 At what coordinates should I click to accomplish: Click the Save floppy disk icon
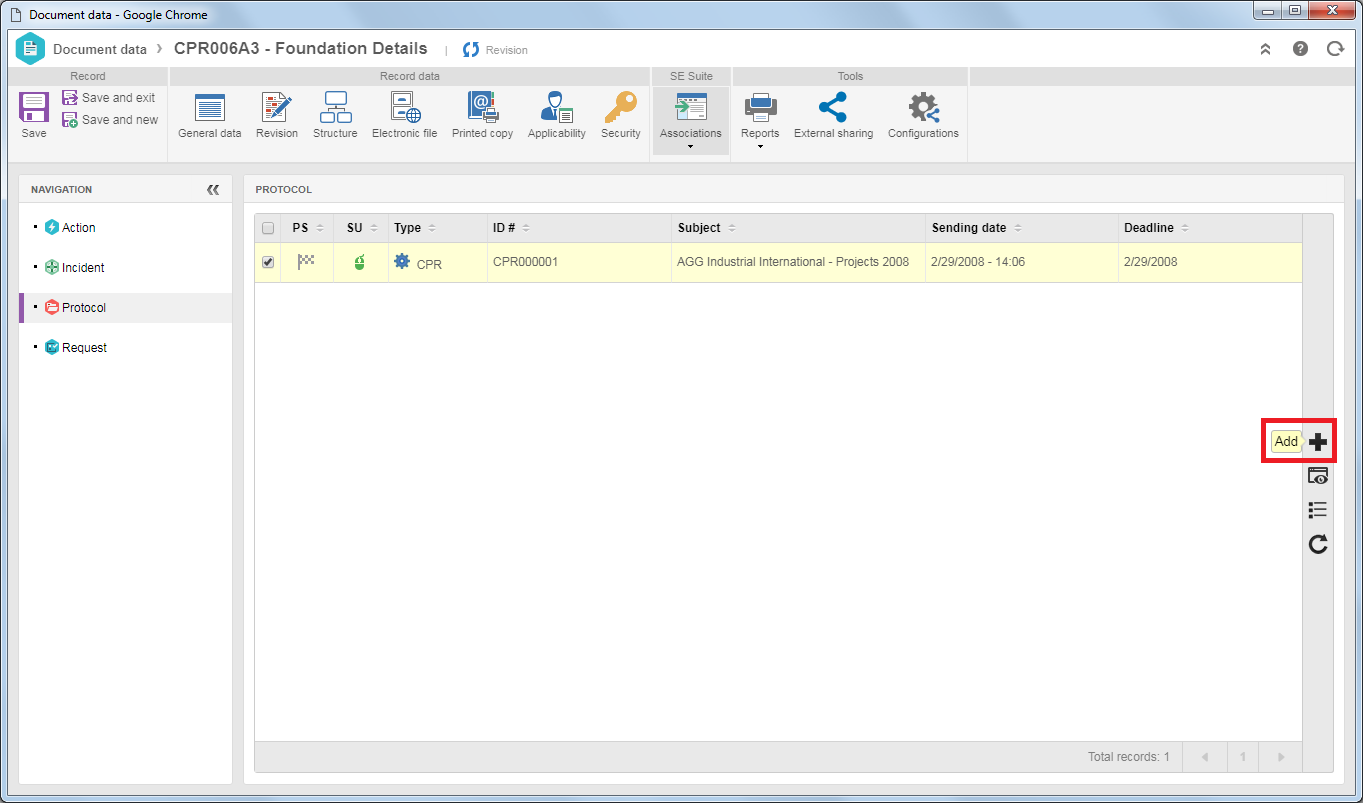[x=34, y=108]
